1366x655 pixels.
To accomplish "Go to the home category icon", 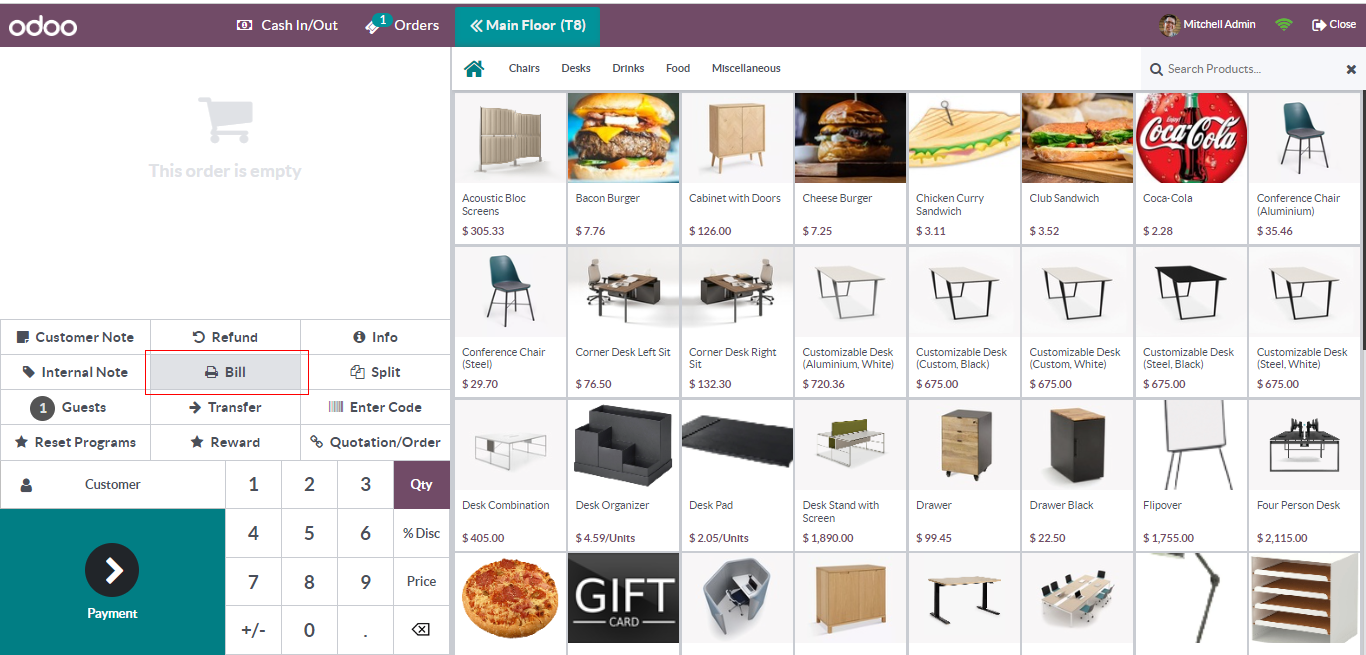I will tap(474, 68).
